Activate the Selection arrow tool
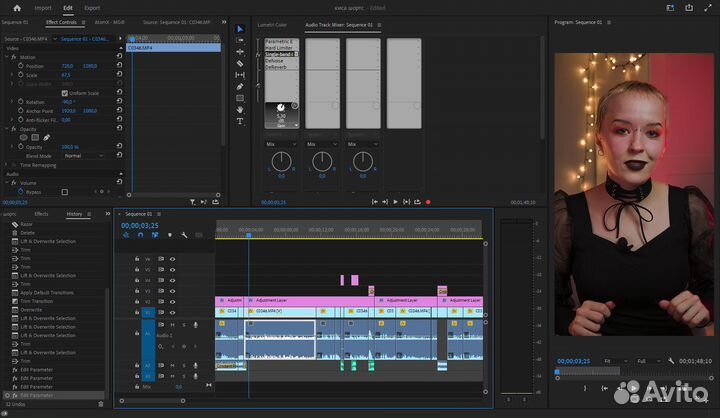This screenshot has height=418, width=720. [240, 29]
